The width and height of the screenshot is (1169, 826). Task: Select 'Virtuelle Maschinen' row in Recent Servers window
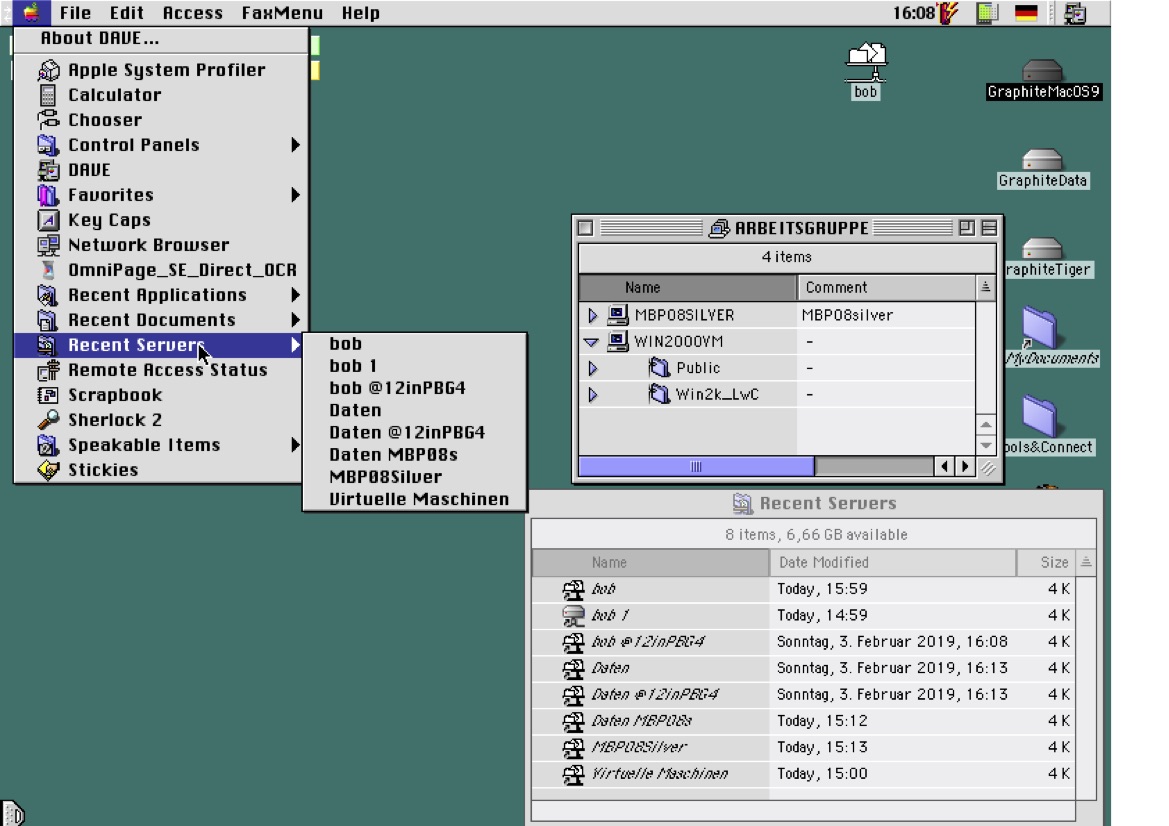[x=803, y=774]
